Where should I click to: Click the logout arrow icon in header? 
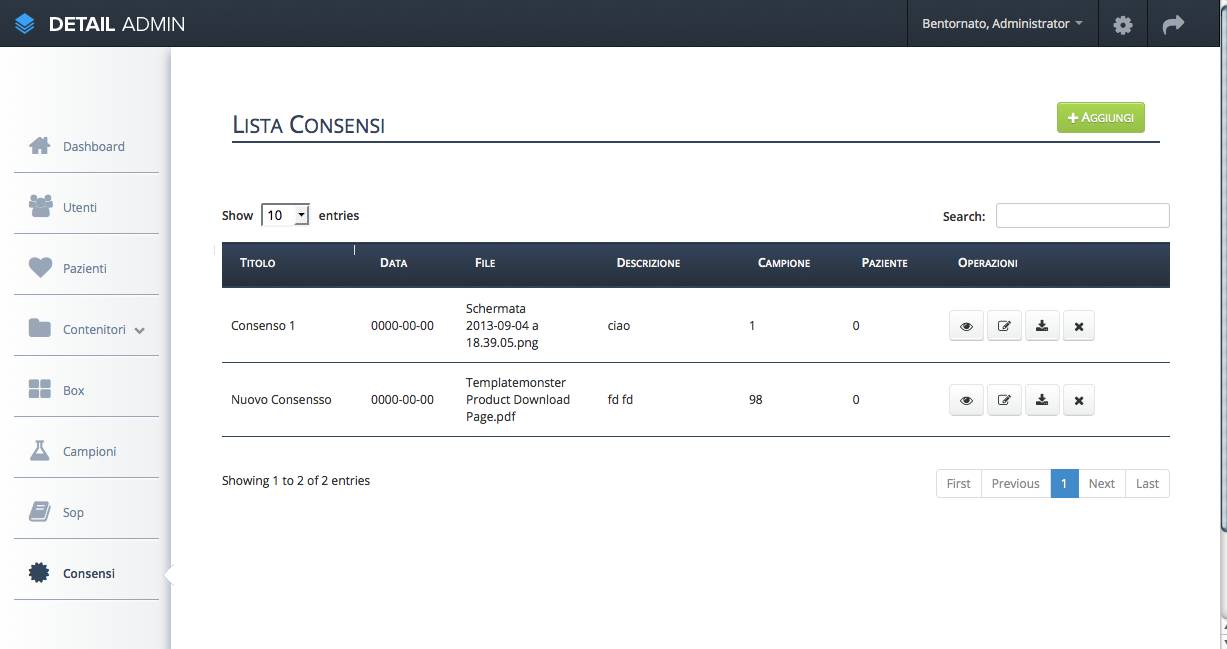point(1173,24)
